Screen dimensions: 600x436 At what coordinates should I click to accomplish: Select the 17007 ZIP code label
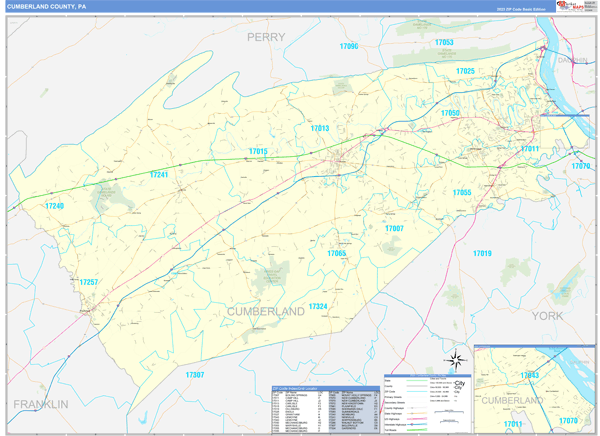(x=394, y=229)
